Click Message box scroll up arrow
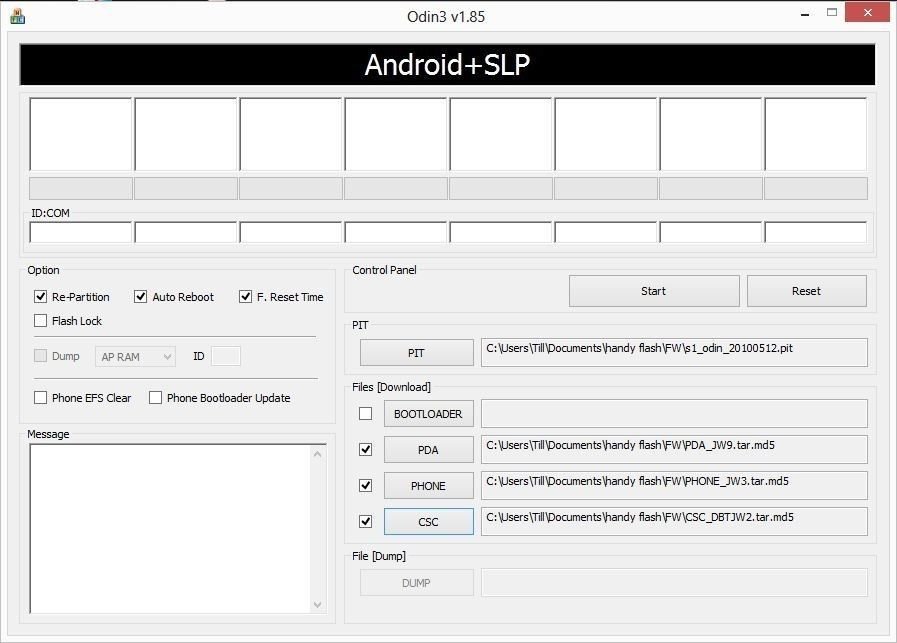The width and height of the screenshot is (897, 643). (x=318, y=454)
